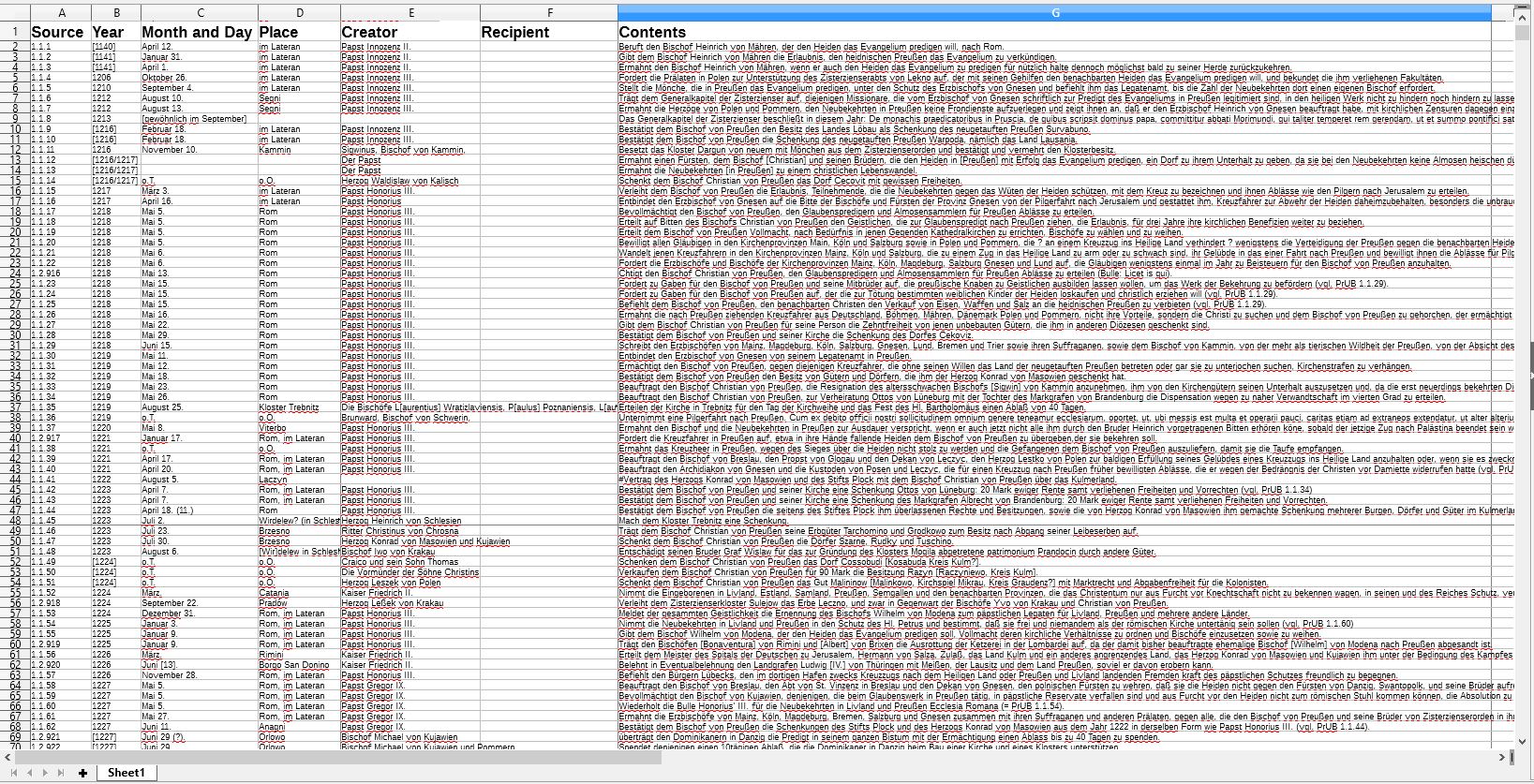Click source cell '1.2.917'
This screenshot has width=1534, height=784.
tap(61, 438)
